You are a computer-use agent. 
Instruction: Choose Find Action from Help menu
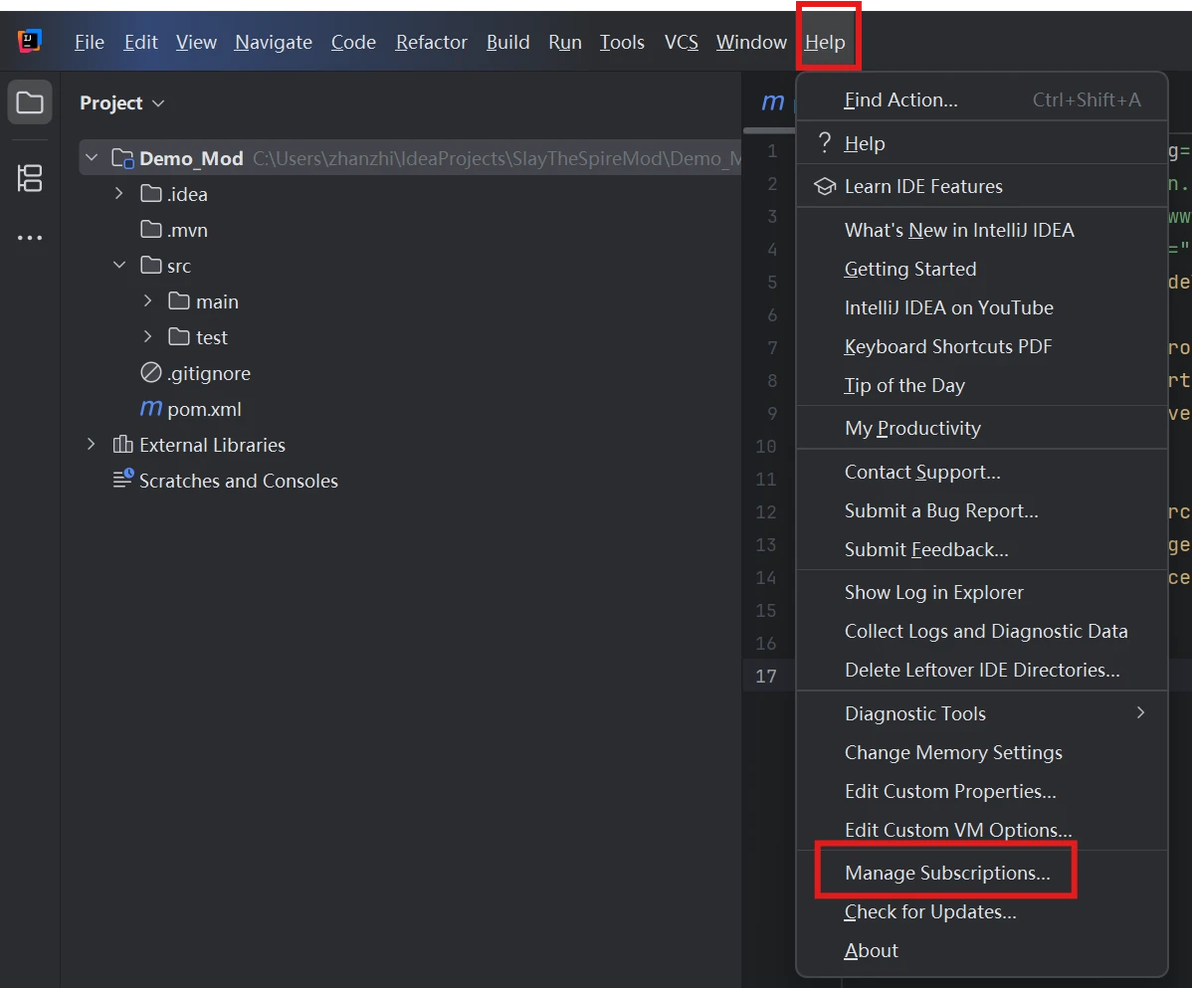(982, 100)
